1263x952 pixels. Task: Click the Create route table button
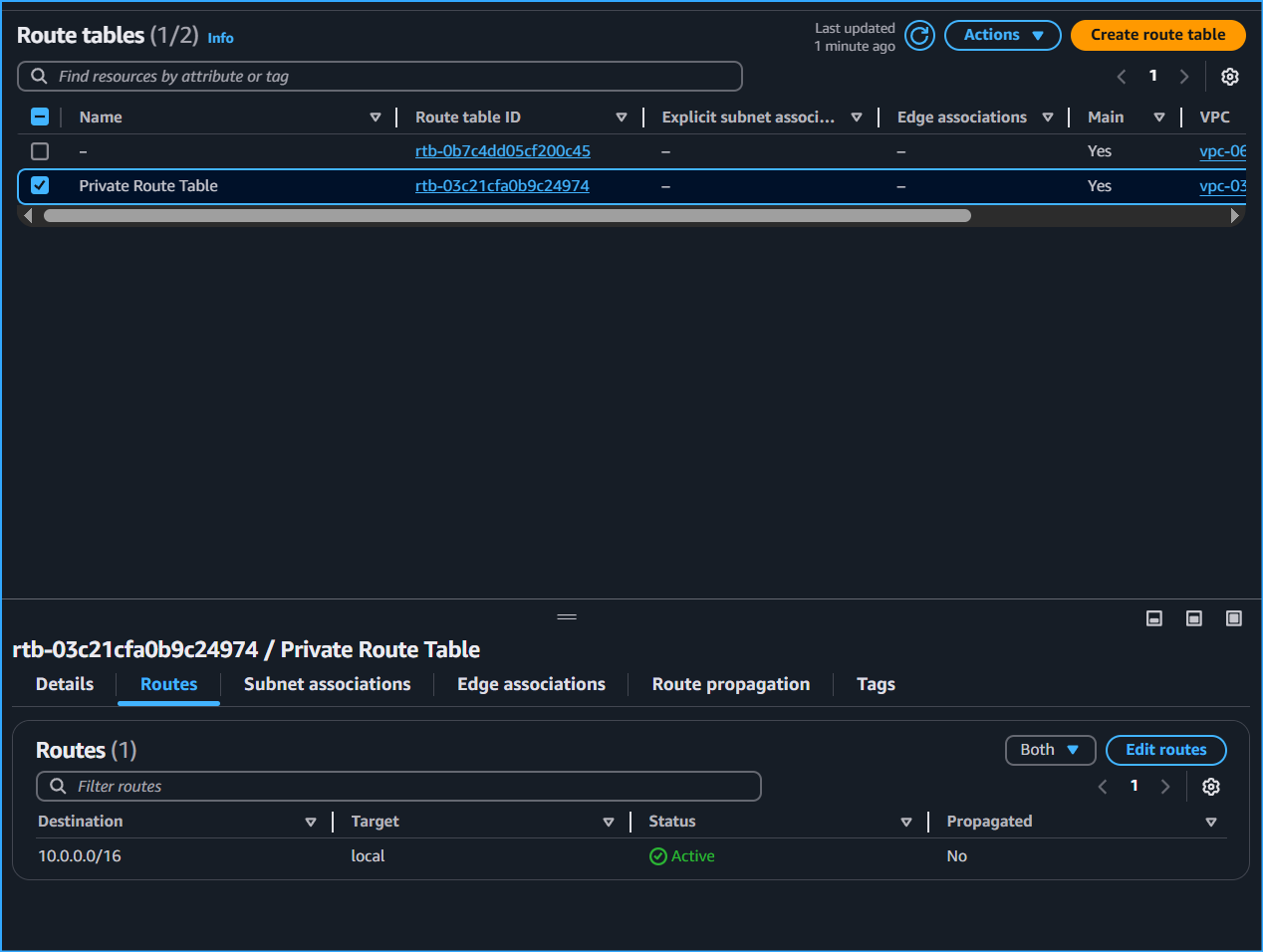pos(1157,35)
